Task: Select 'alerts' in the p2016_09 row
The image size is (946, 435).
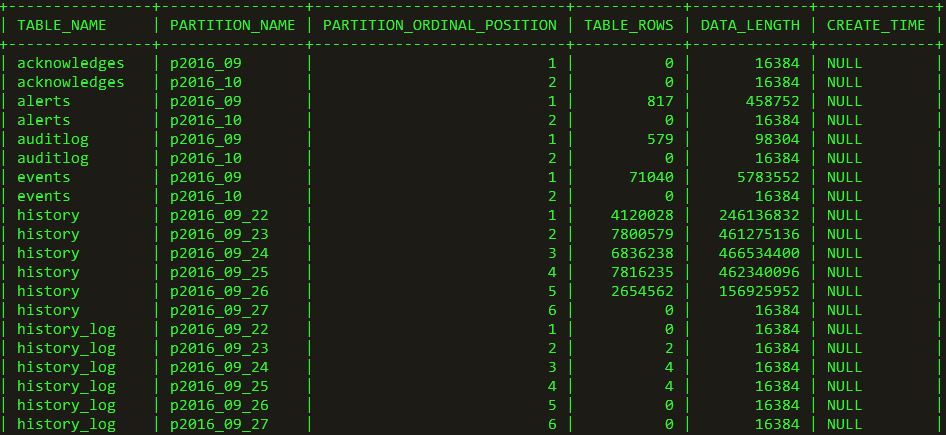Action: [x=43, y=101]
